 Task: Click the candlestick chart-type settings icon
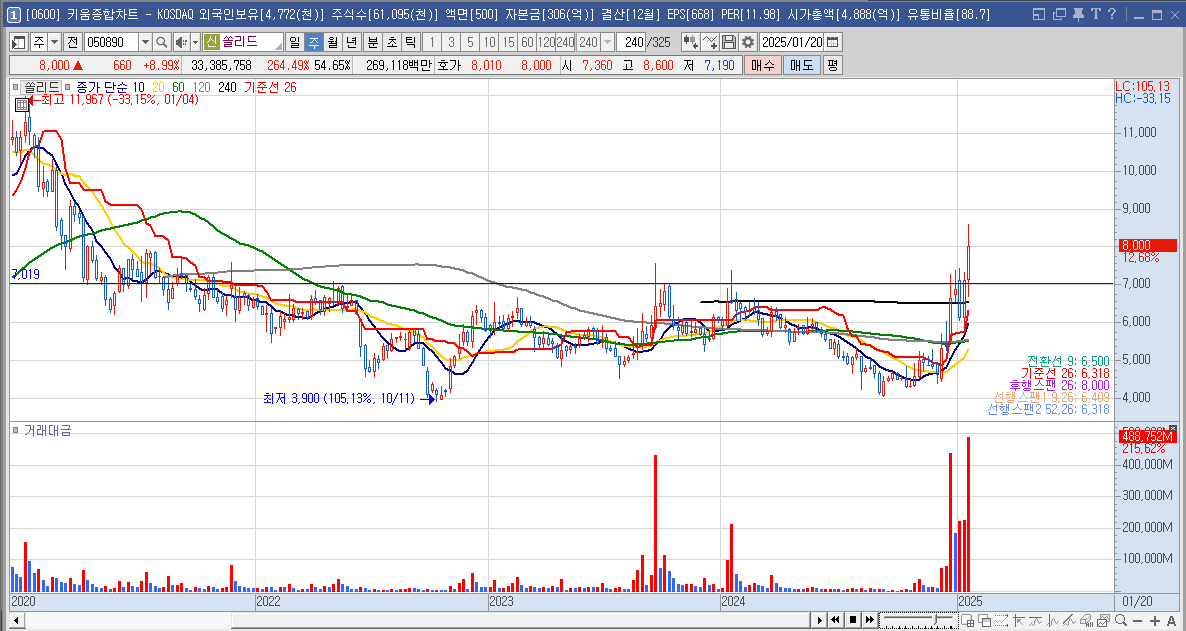coord(690,42)
